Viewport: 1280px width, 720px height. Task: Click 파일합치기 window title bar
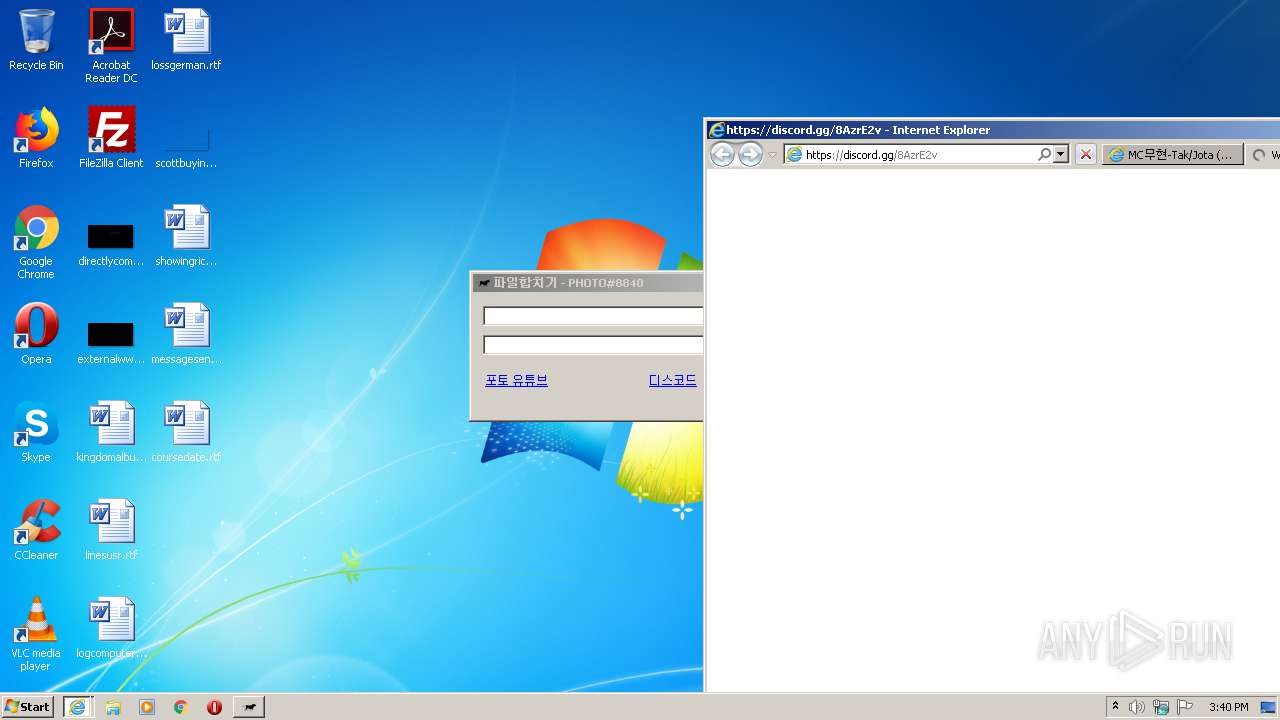(x=588, y=283)
